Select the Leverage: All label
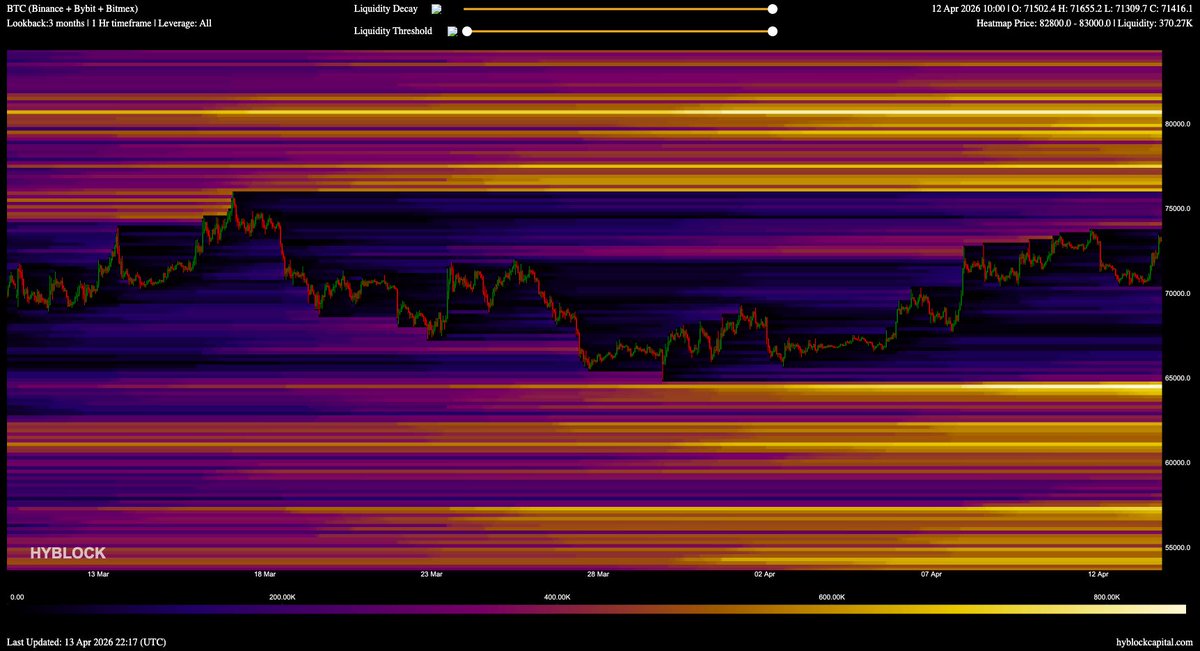This screenshot has width=1200, height=651. [x=185, y=22]
